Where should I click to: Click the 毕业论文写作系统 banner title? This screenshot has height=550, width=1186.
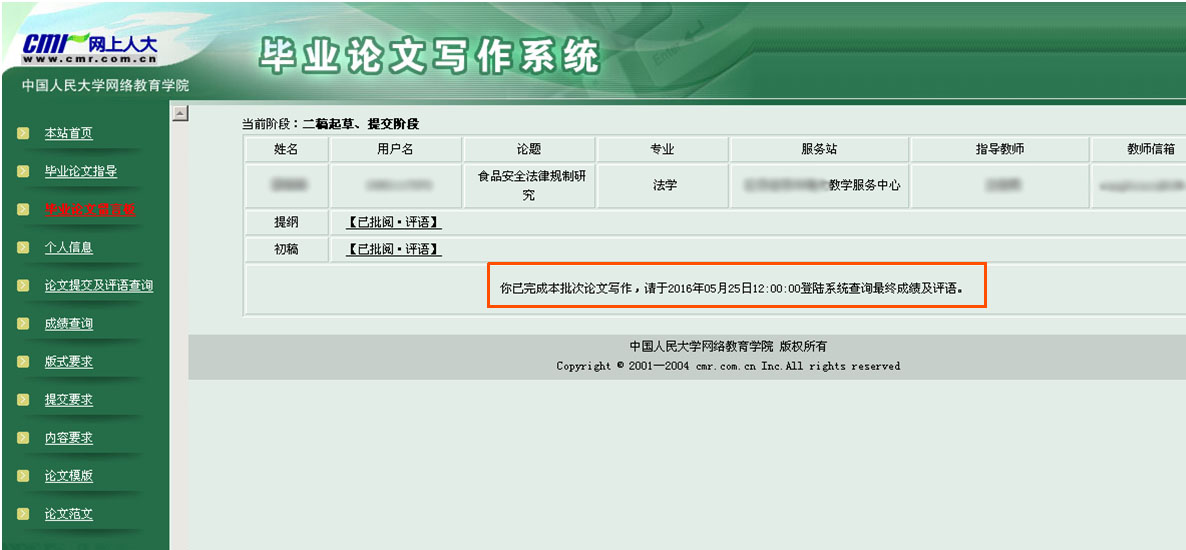coord(430,57)
